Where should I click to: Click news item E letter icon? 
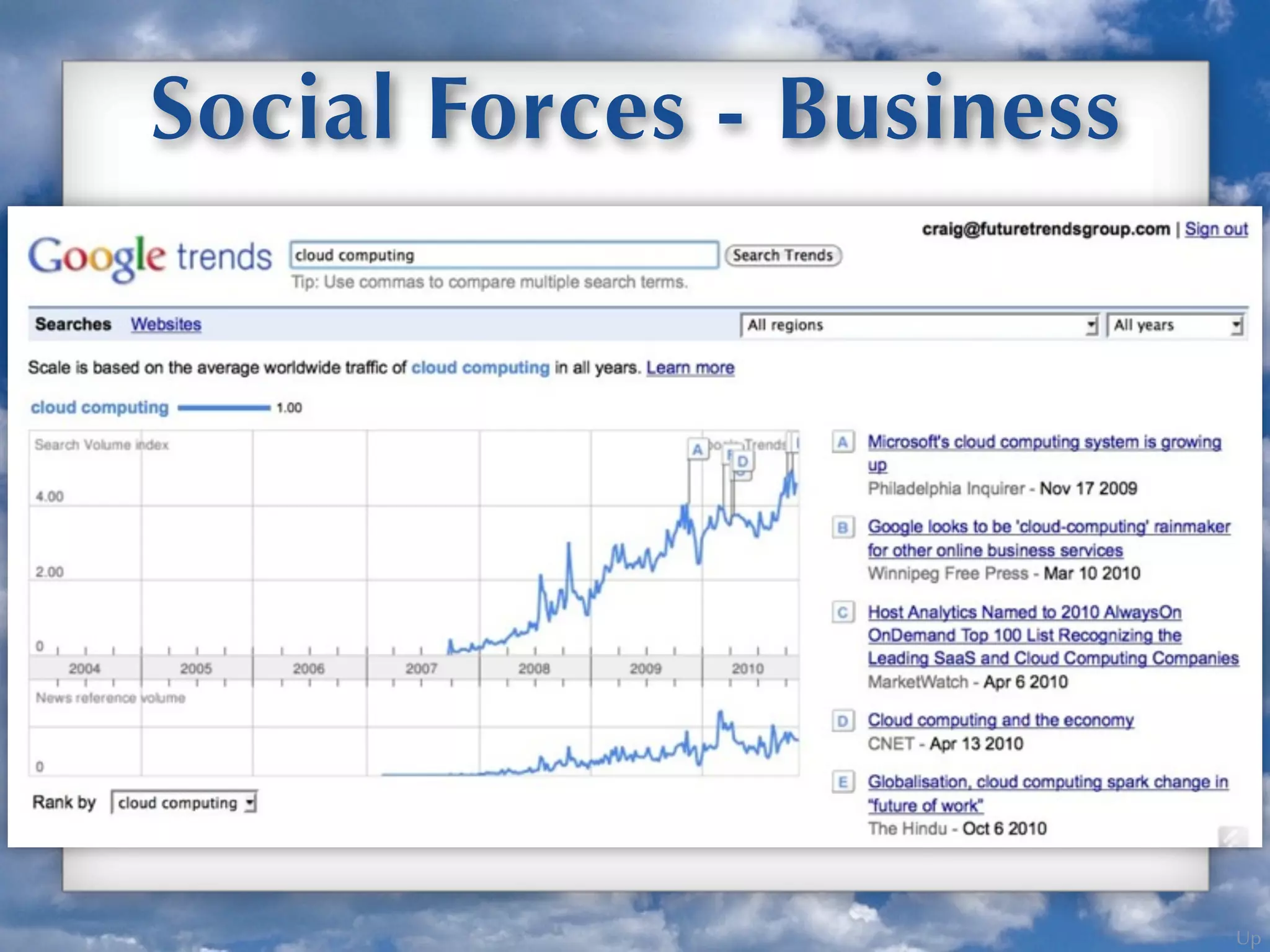click(x=843, y=782)
